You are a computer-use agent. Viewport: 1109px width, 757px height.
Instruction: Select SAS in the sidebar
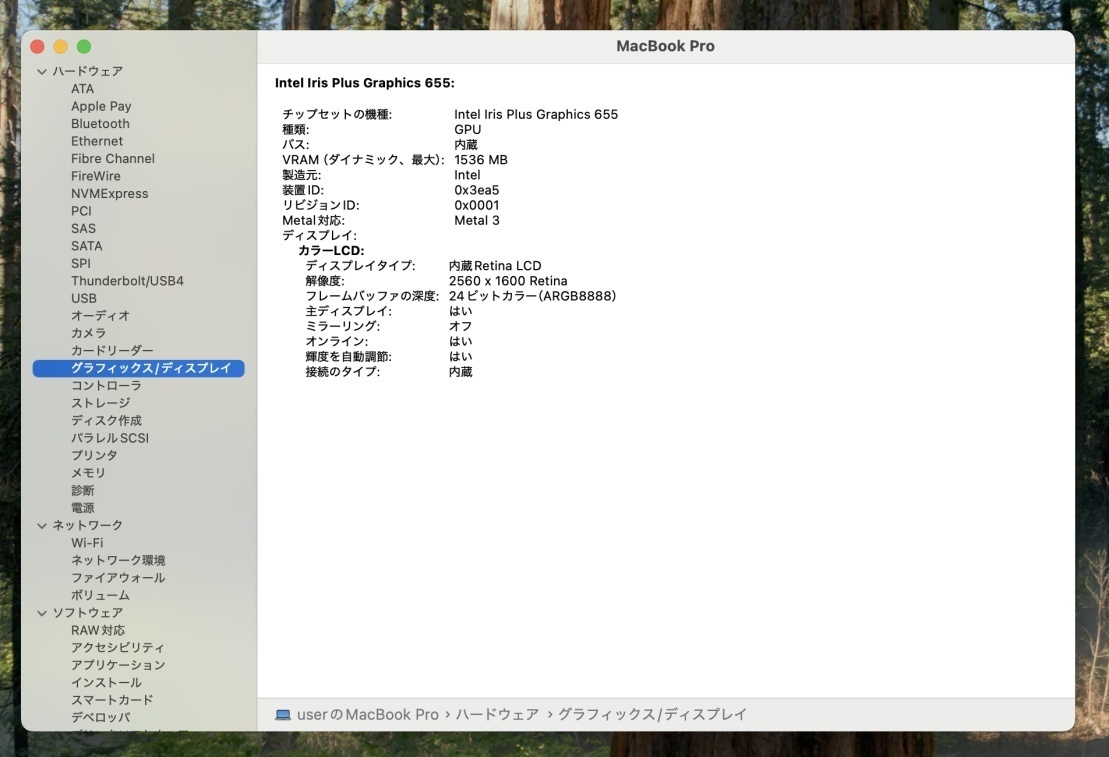tap(83, 229)
